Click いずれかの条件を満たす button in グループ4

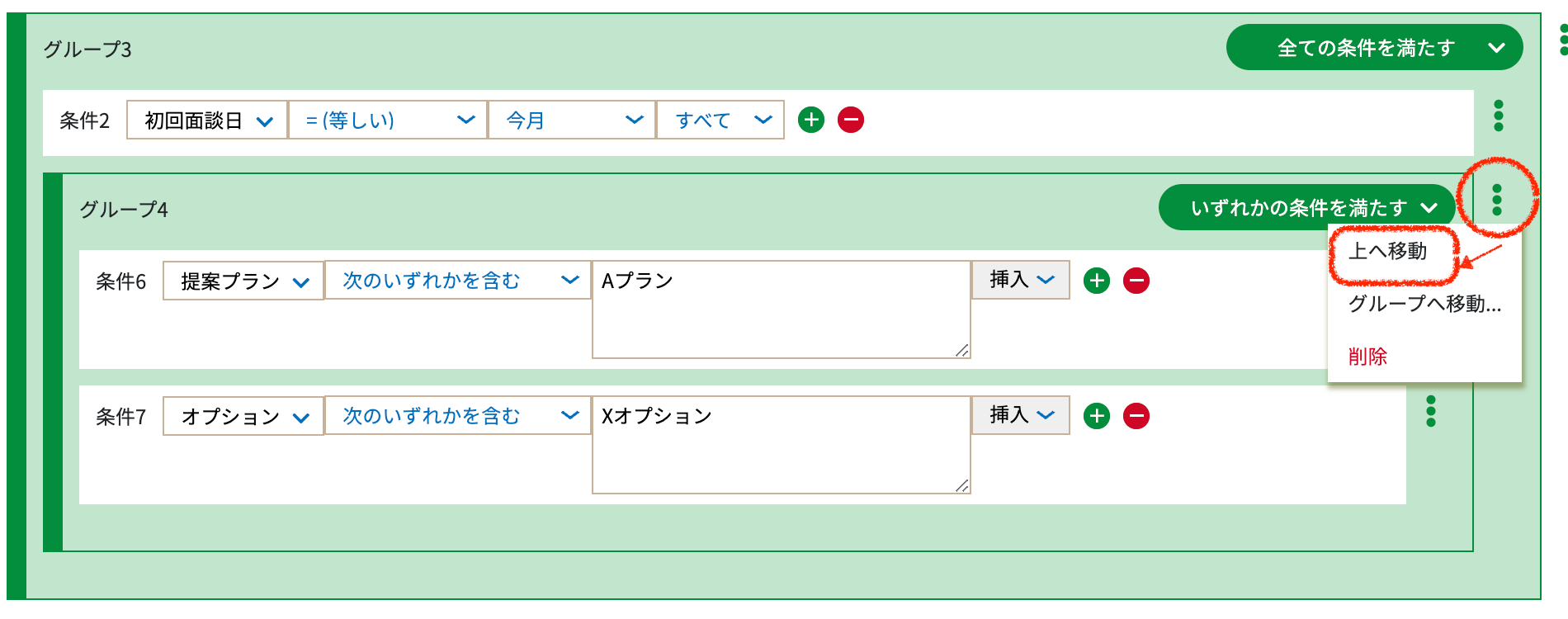pyautogui.click(x=1307, y=208)
